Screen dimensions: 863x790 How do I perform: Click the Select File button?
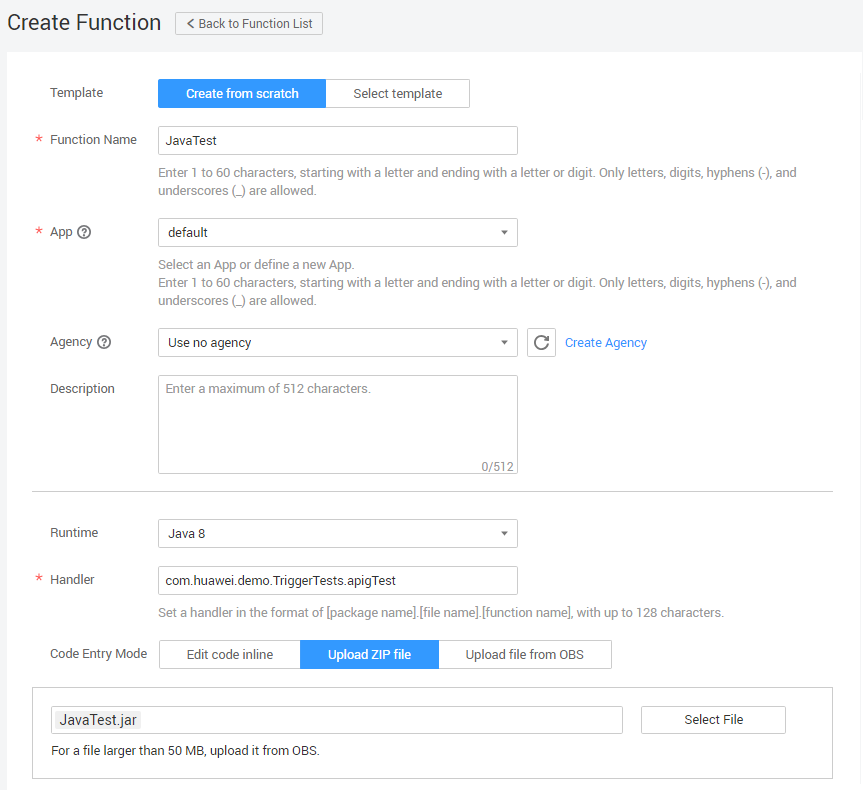(713, 720)
